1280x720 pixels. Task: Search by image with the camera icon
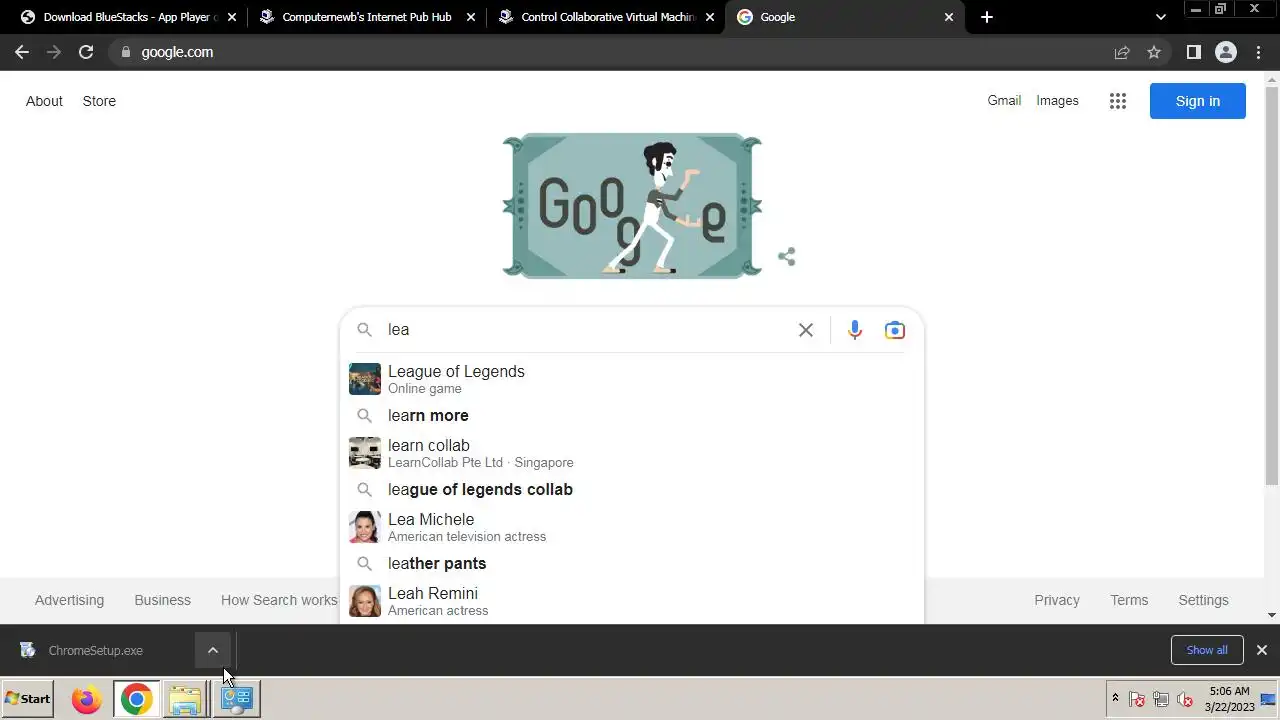coord(895,330)
